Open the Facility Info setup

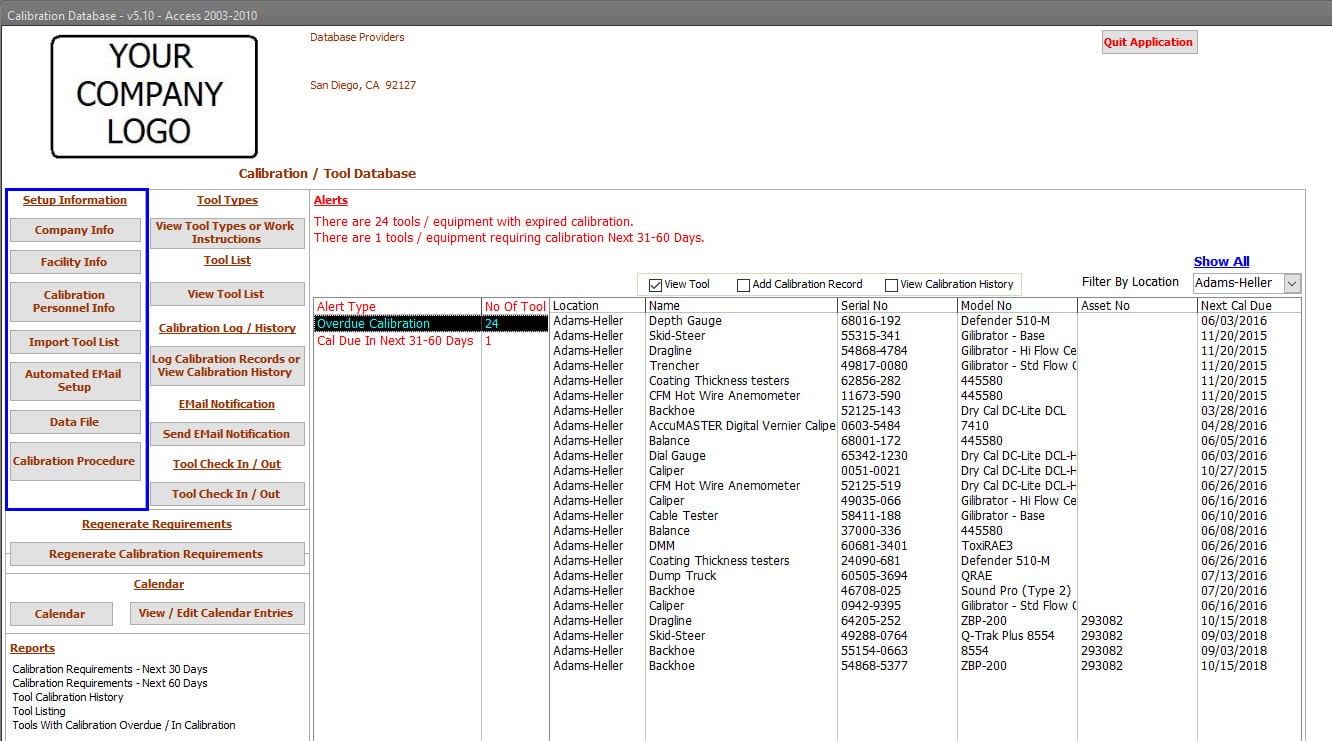pos(75,262)
